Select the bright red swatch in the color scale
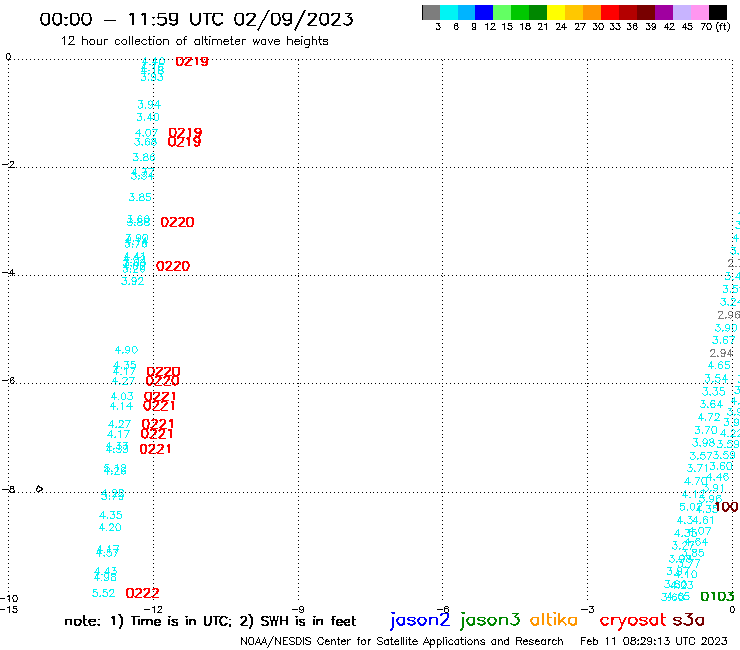The height and width of the screenshot is (650, 740). (610, 12)
